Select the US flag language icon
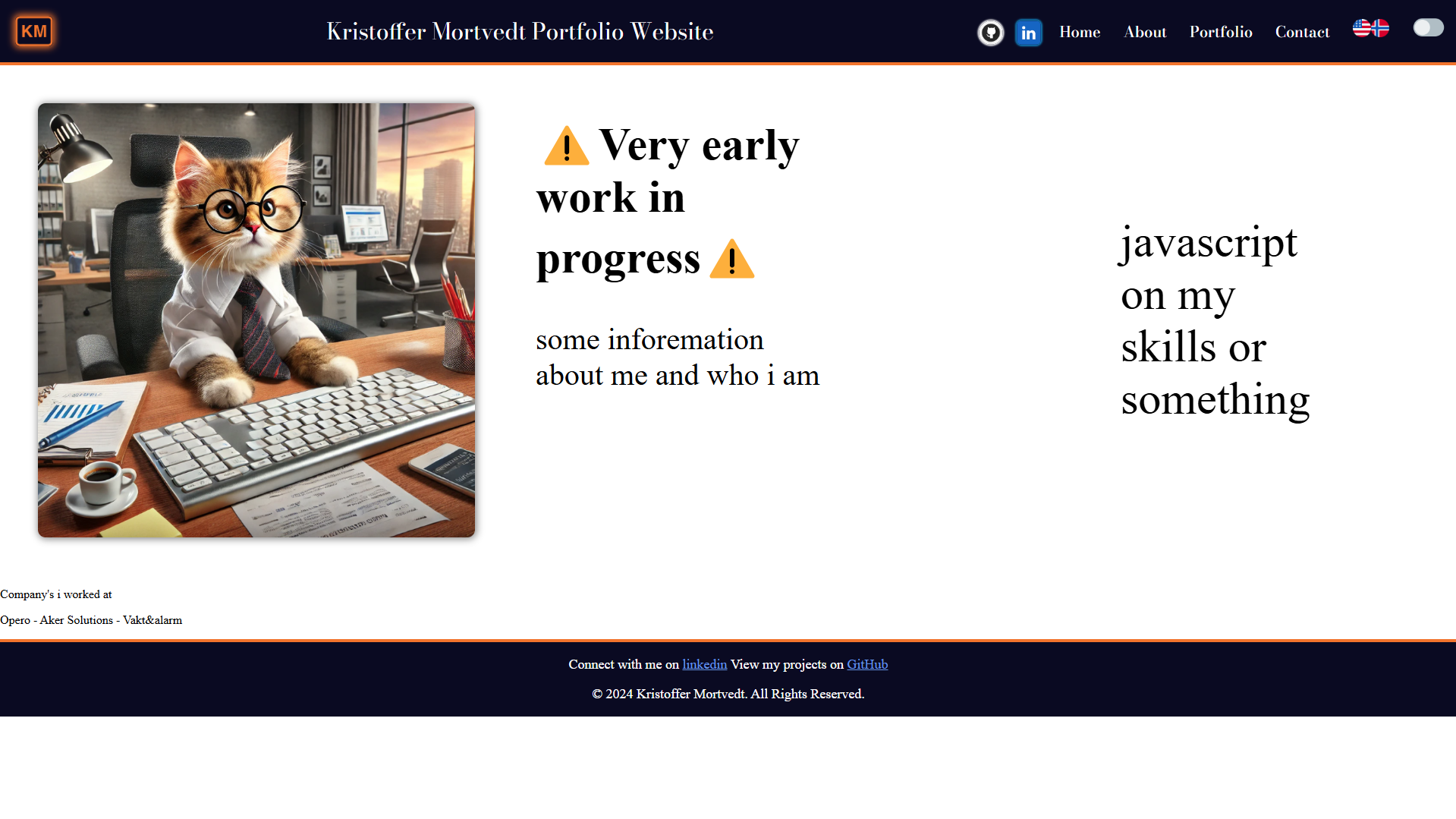Viewport: 1456px width, 819px height. click(x=1362, y=28)
